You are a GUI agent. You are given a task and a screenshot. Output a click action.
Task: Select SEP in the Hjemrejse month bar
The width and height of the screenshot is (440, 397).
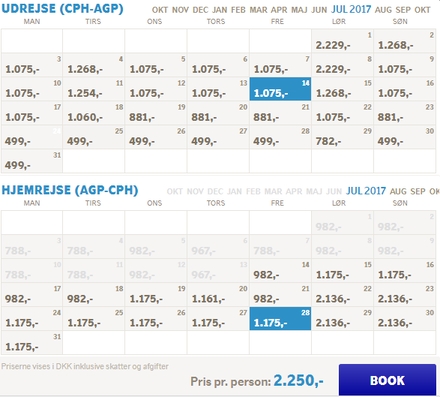click(418, 191)
